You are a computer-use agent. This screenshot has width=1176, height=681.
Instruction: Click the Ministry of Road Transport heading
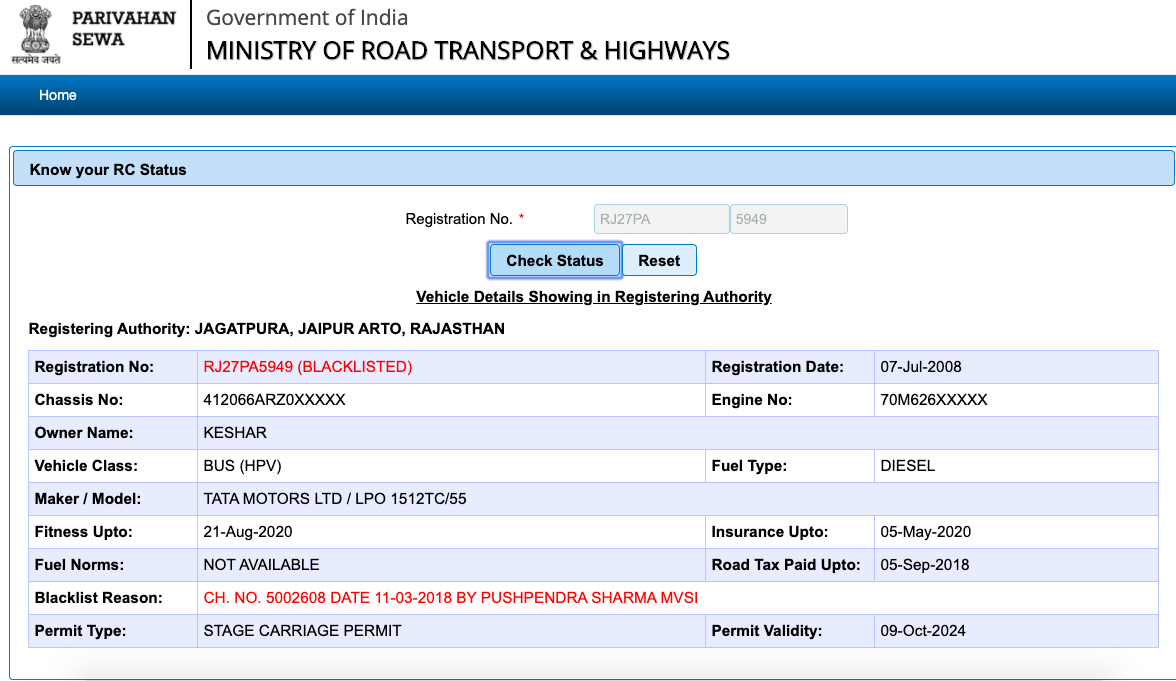[x=467, y=51]
